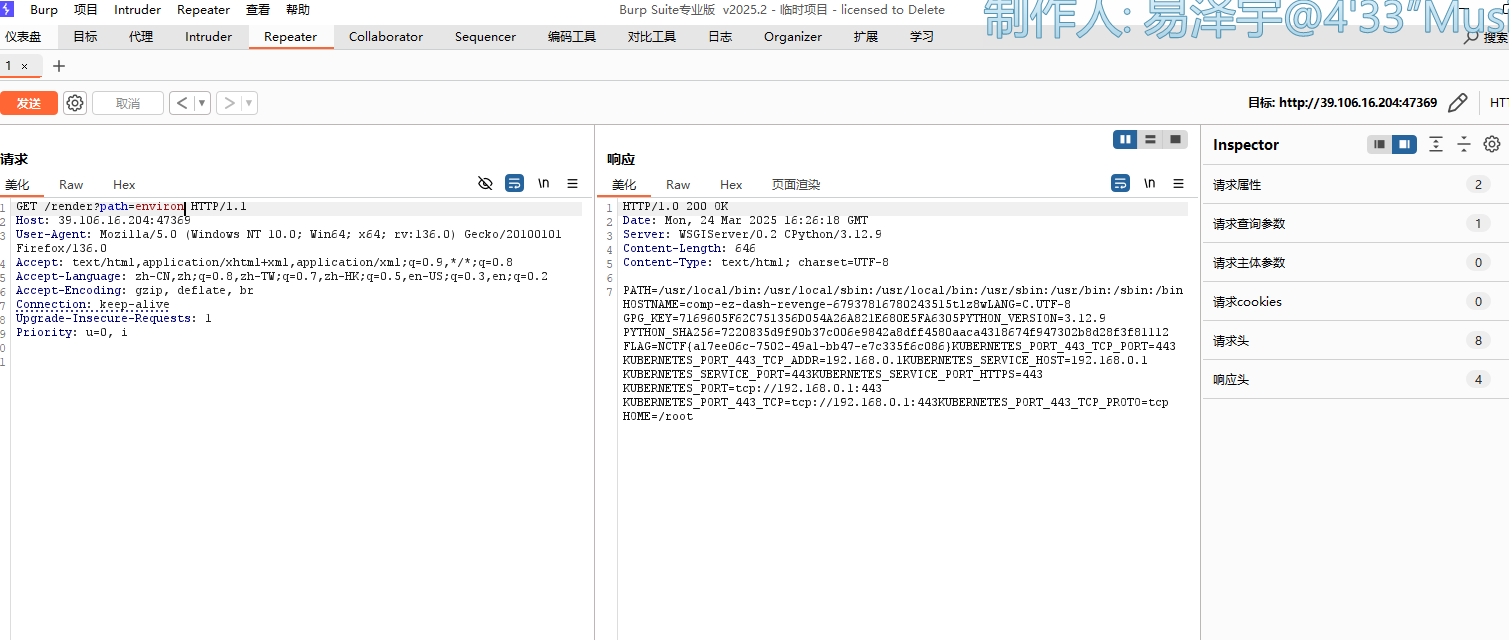
Task: Toggle word wrap icon in request panel
Action: 514,183
